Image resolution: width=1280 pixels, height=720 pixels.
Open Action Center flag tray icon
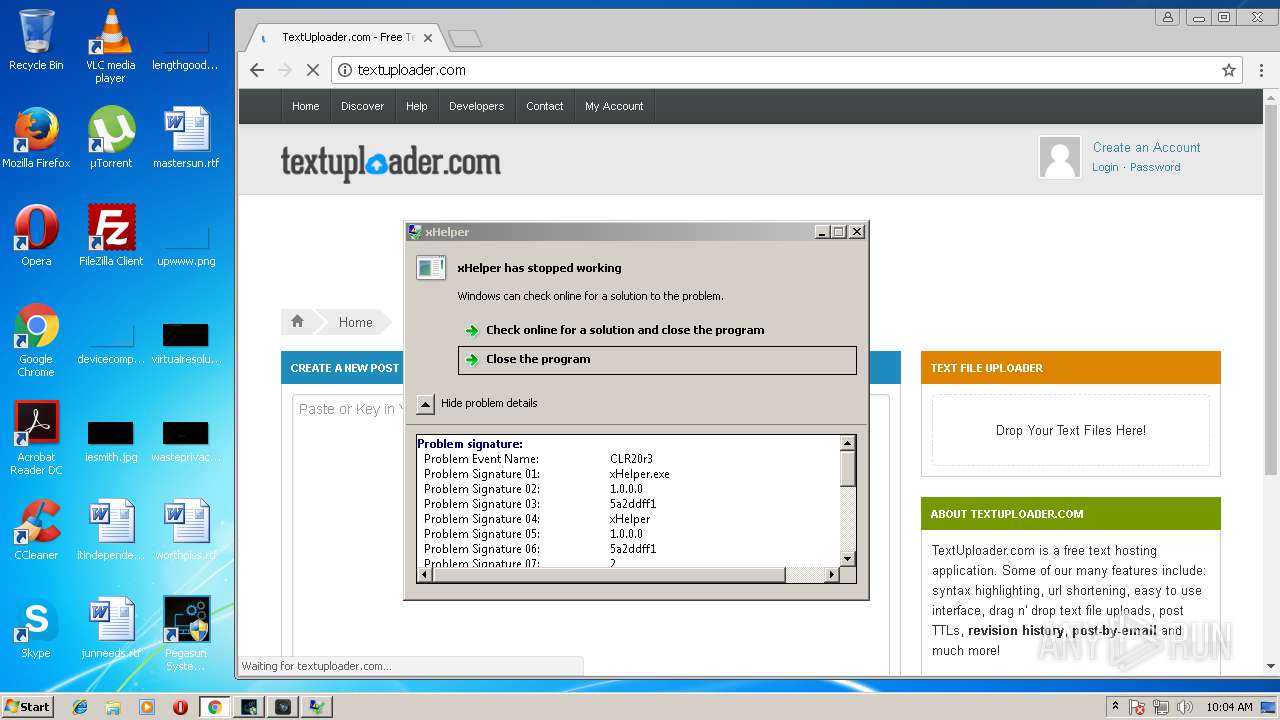click(x=1137, y=707)
